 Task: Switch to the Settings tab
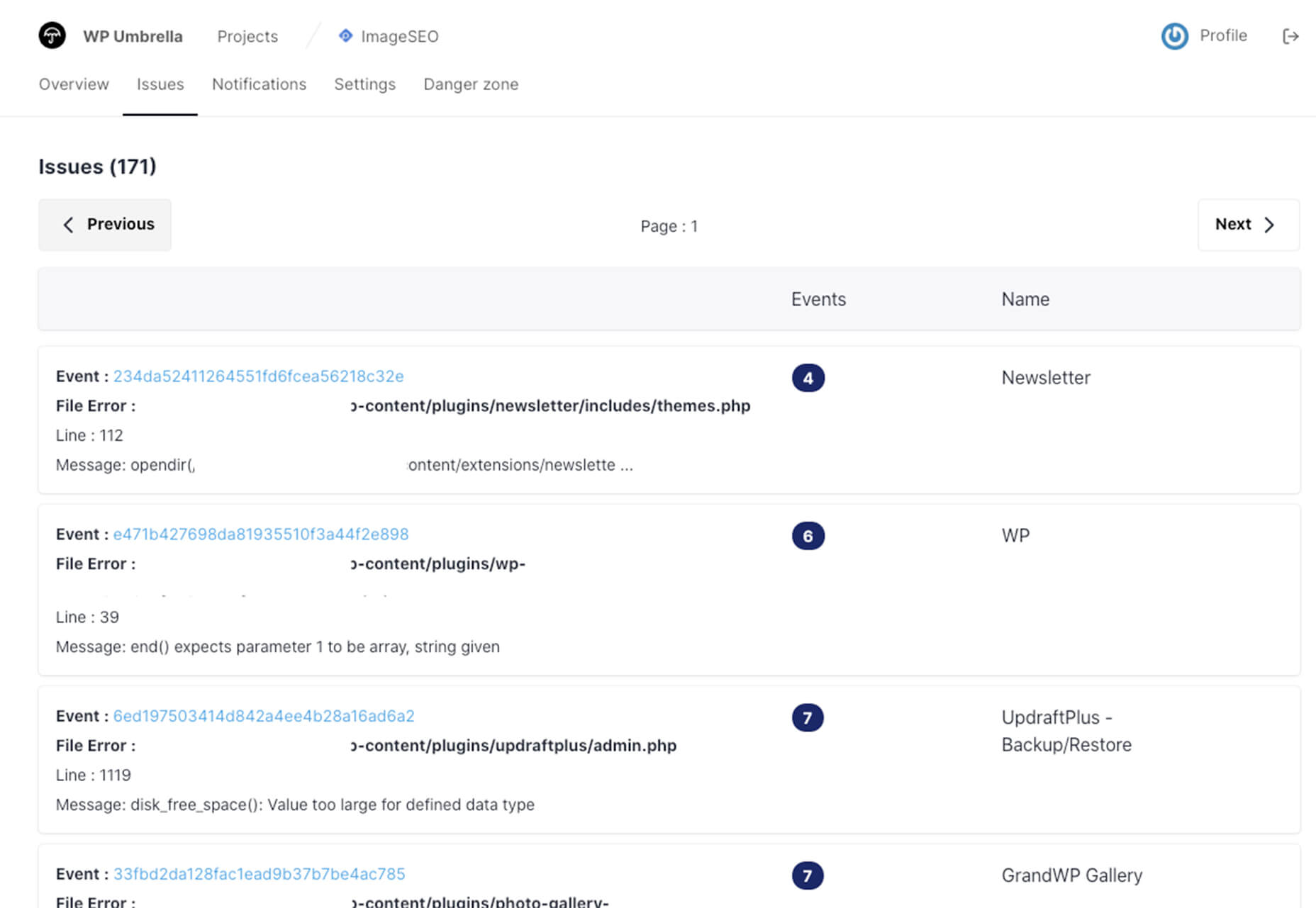364,84
